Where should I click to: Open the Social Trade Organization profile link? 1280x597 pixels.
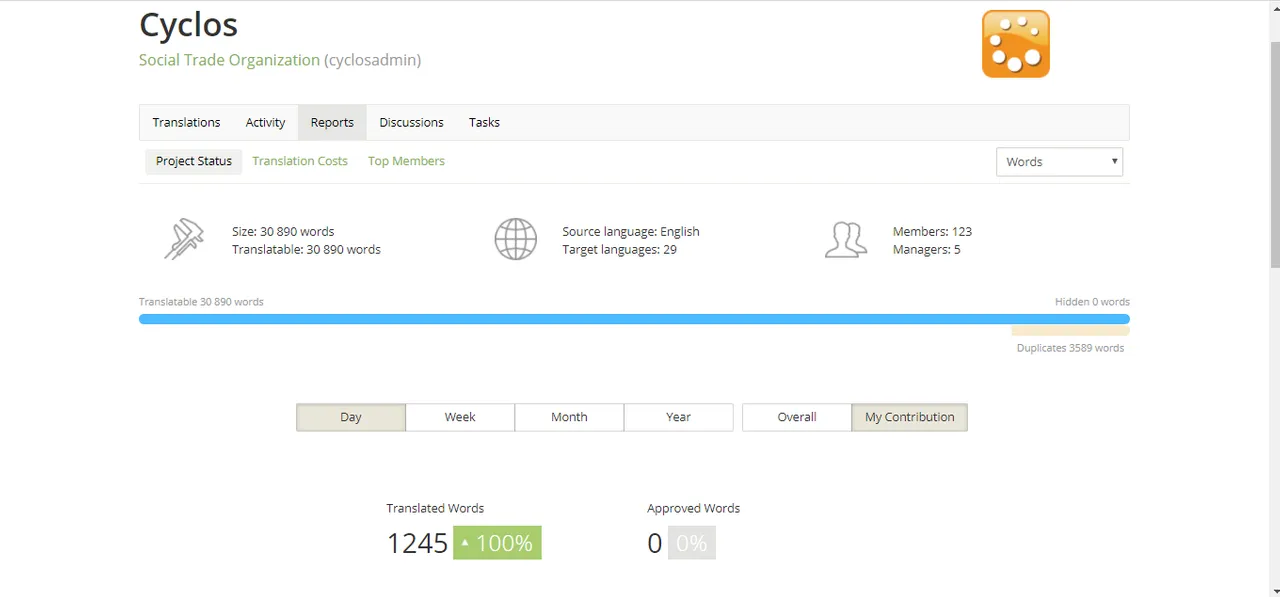(229, 60)
